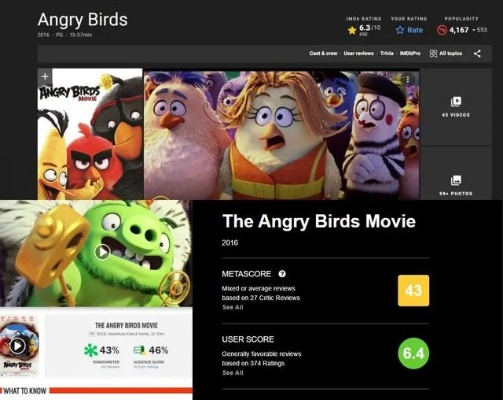Viewport: 503px width, 400px height.
Task: Add to watchlist with plus icon on poster
Action: point(45,76)
